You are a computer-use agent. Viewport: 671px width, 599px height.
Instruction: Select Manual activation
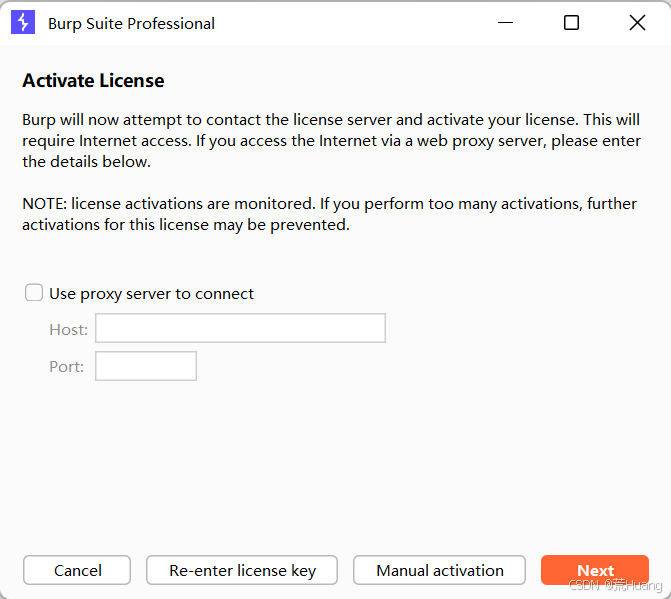click(x=439, y=570)
